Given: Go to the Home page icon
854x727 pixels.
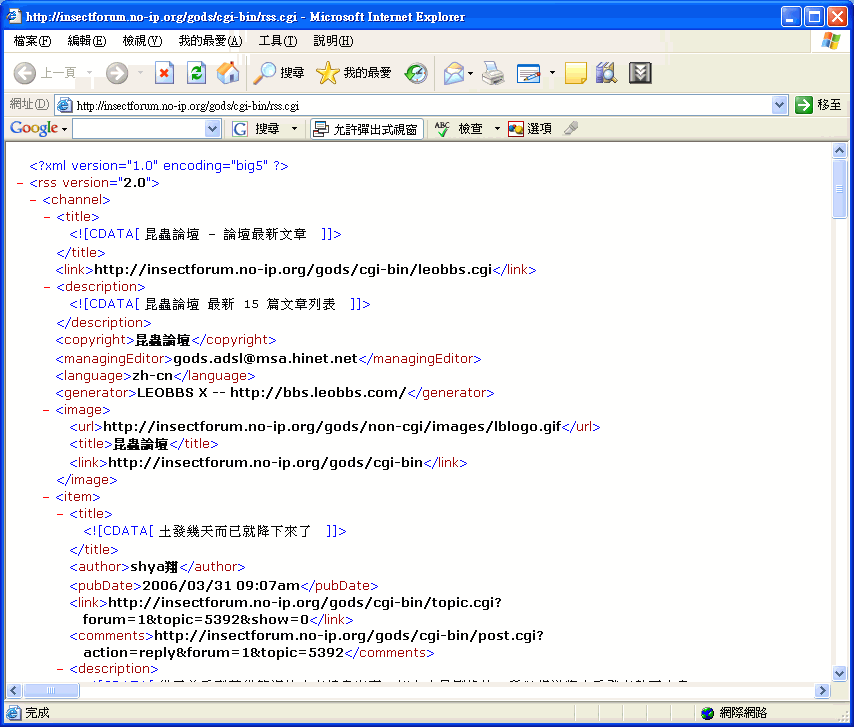Looking at the screenshot, I should tap(228, 73).
